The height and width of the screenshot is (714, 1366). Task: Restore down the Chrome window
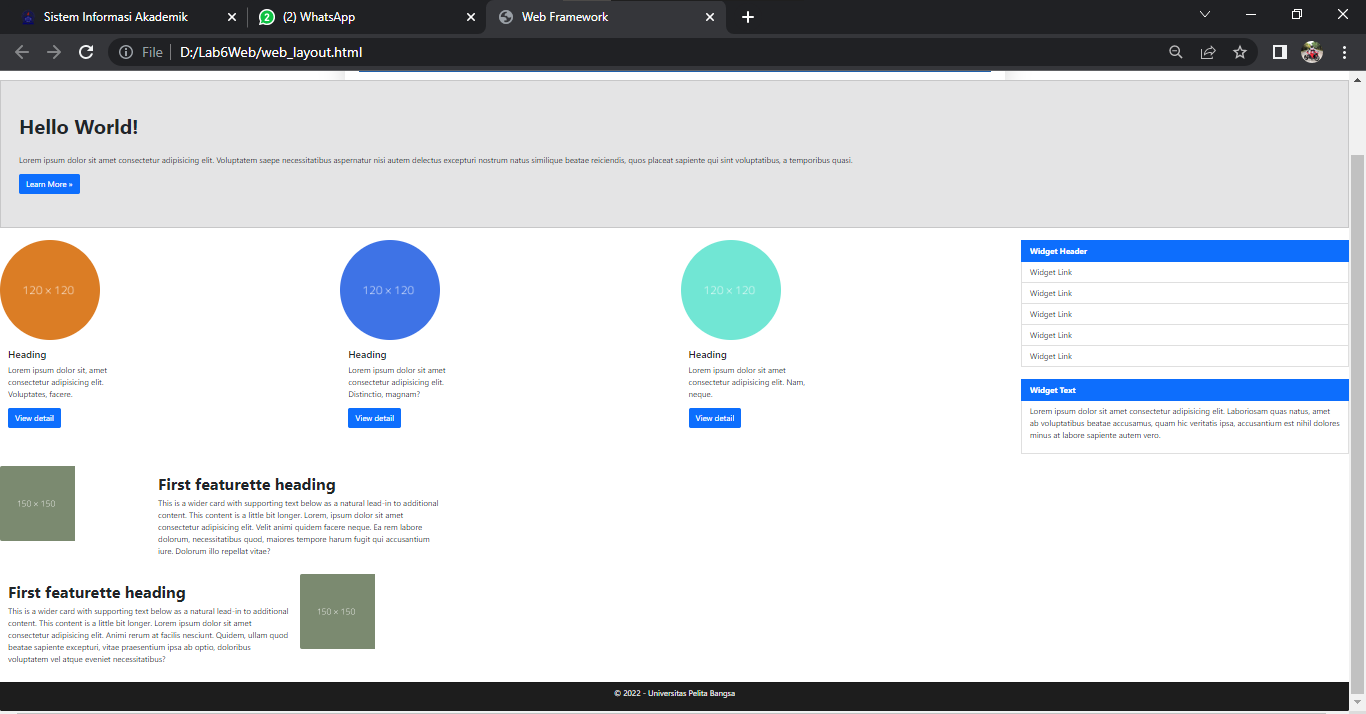point(1297,14)
